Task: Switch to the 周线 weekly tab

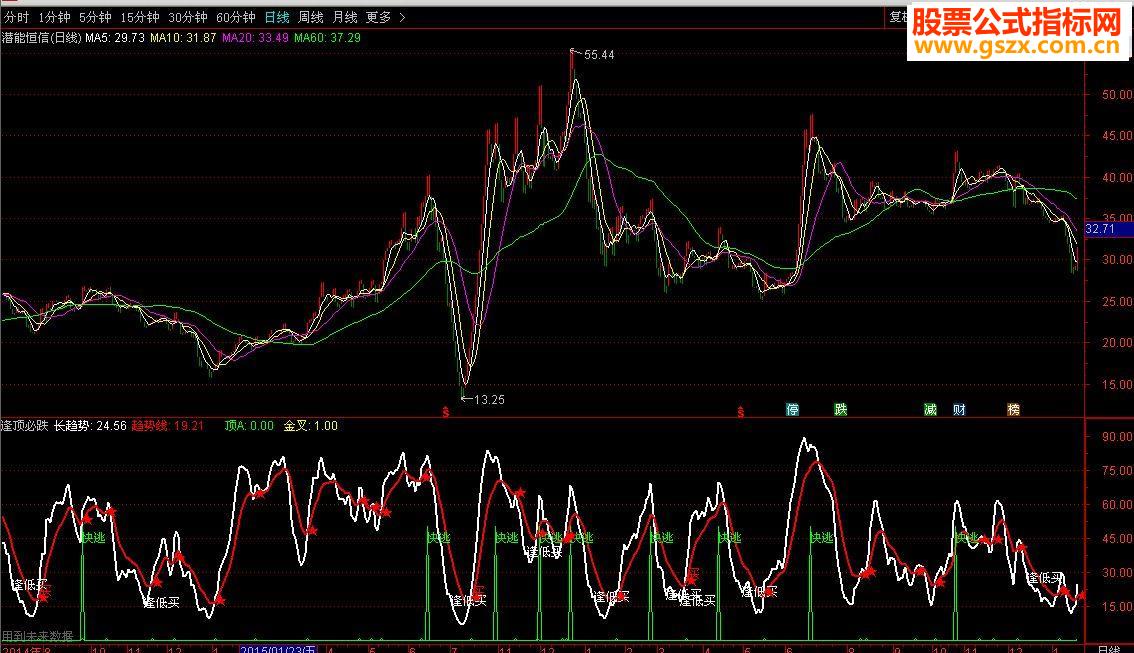Action: tap(311, 17)
